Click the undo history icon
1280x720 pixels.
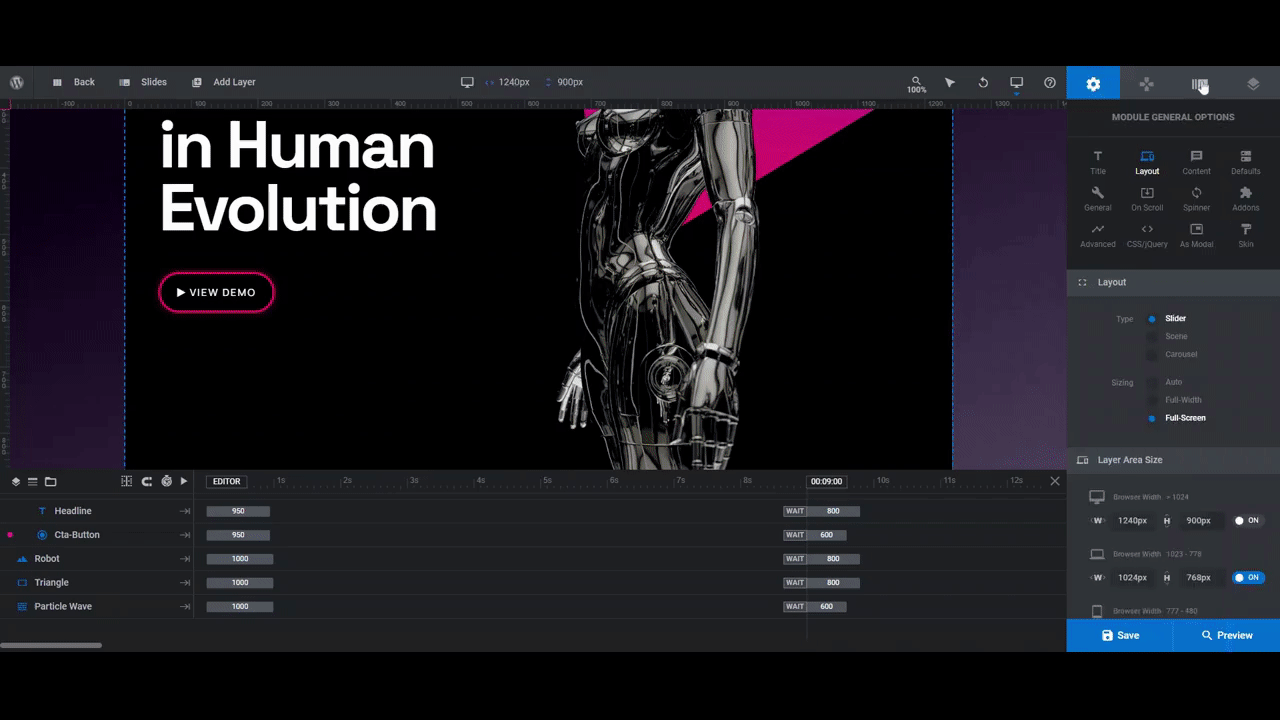[x=983, y=82]
